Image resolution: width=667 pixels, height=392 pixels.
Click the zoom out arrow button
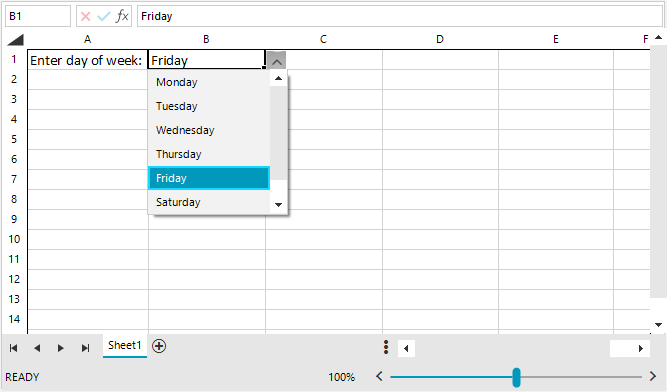tap(379, 376)
